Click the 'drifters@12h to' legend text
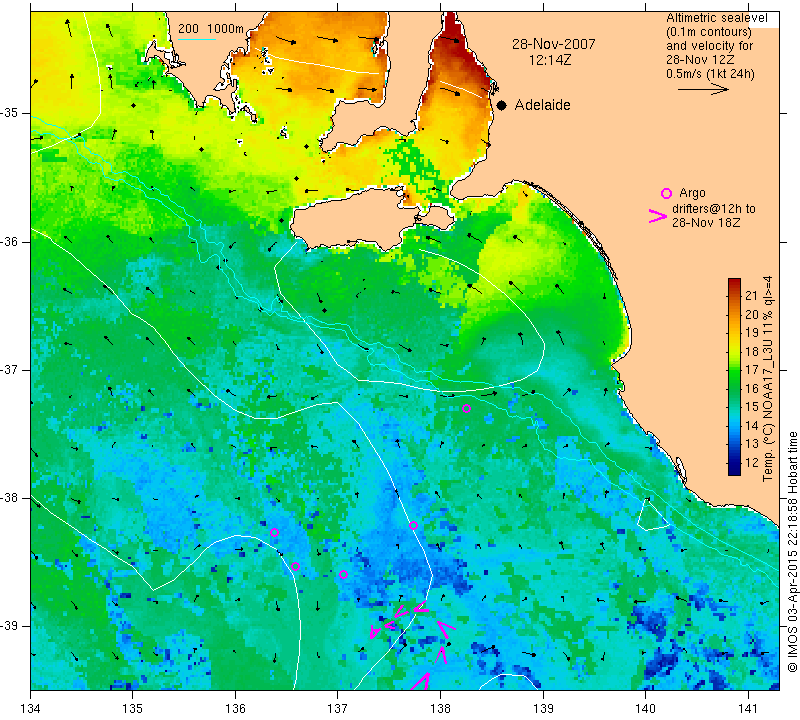 [714, 209]
